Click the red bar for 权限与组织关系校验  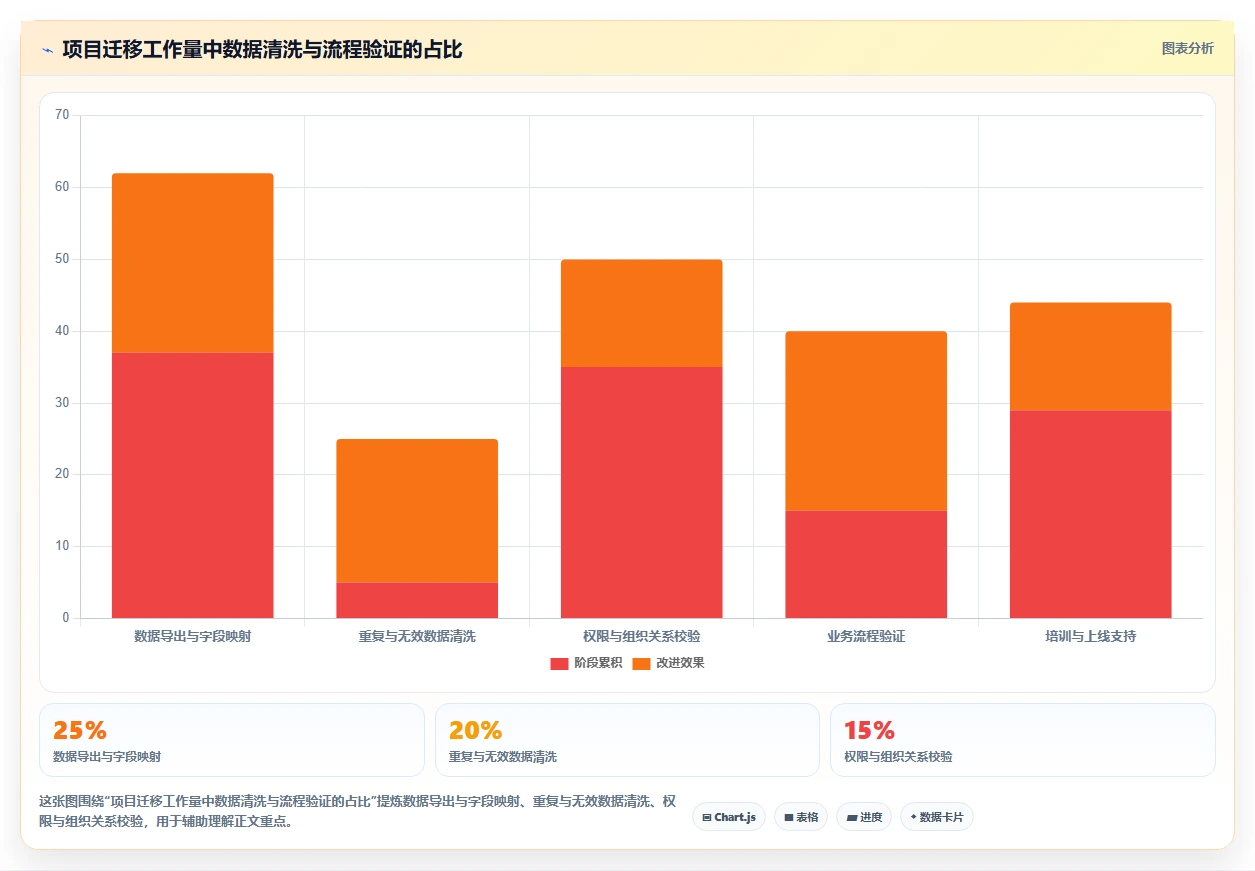(x=641, y=492)
